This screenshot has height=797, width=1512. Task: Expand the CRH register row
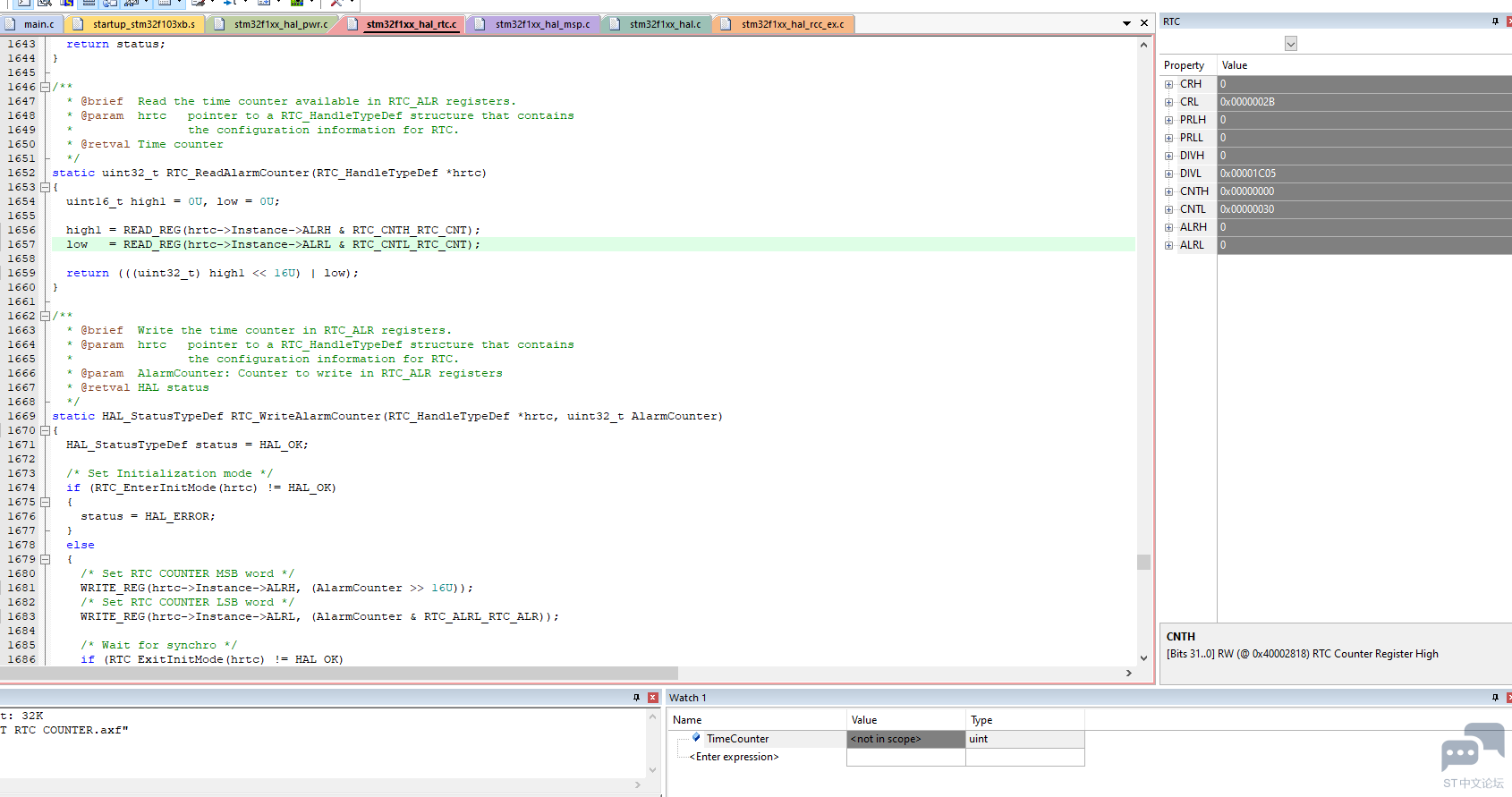1168,84
